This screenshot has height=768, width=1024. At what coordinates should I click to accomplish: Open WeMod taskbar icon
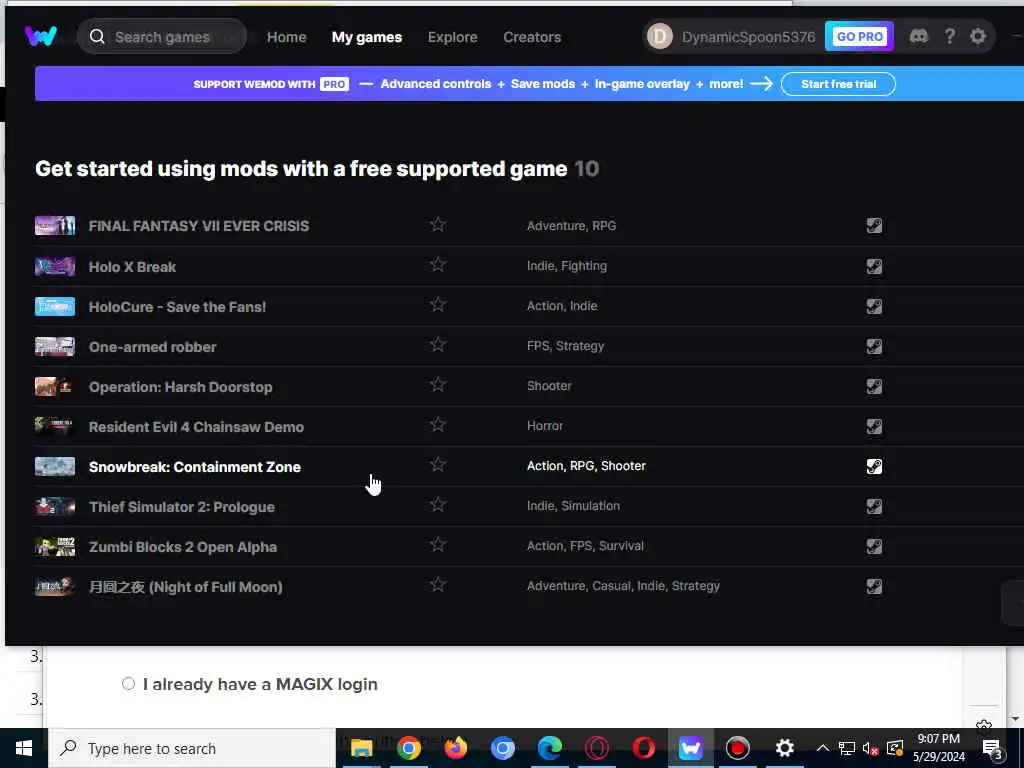(x=690, y=748)
